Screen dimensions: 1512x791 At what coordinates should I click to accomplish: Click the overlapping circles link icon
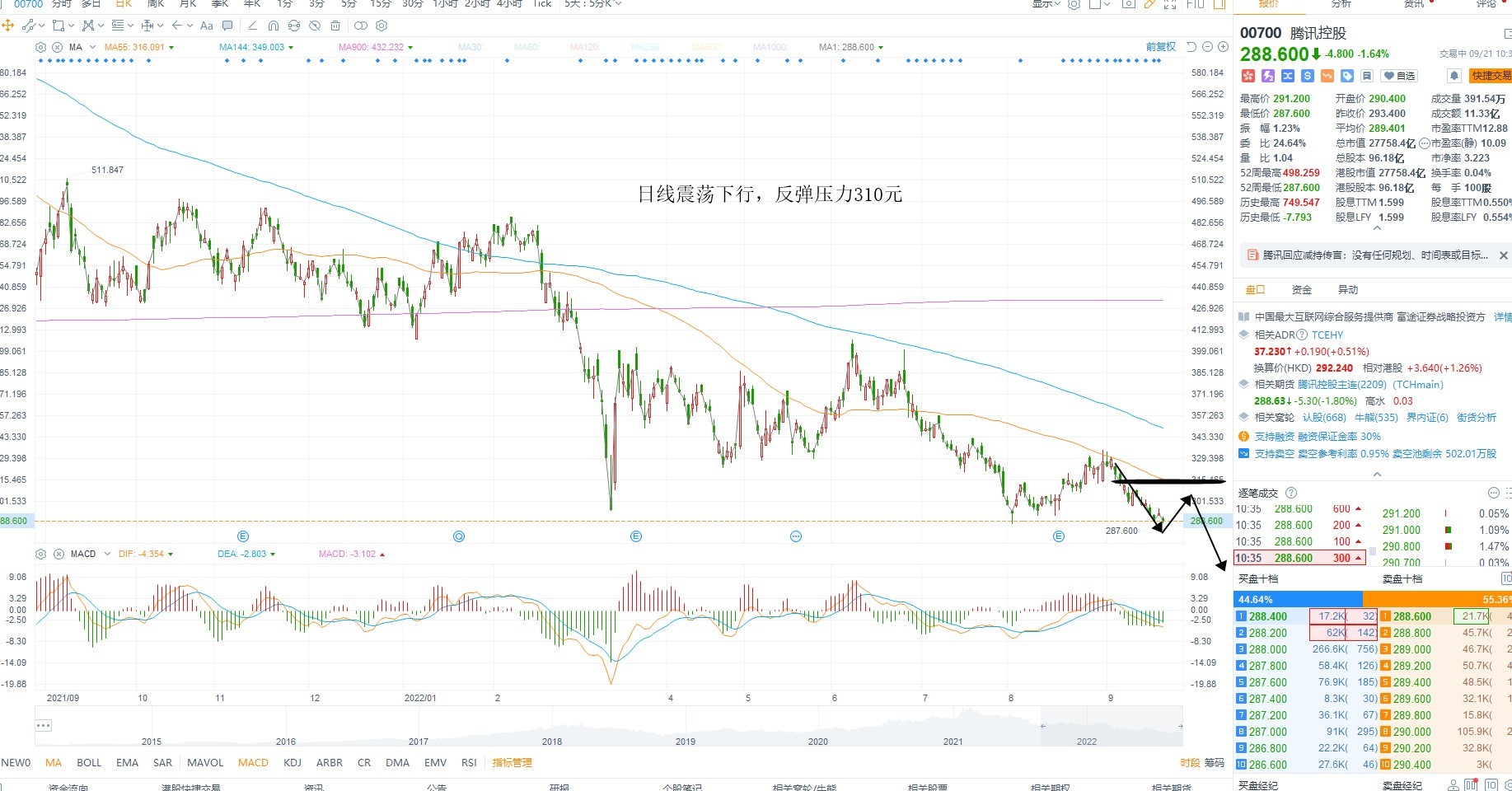click(x=361, y=26)
